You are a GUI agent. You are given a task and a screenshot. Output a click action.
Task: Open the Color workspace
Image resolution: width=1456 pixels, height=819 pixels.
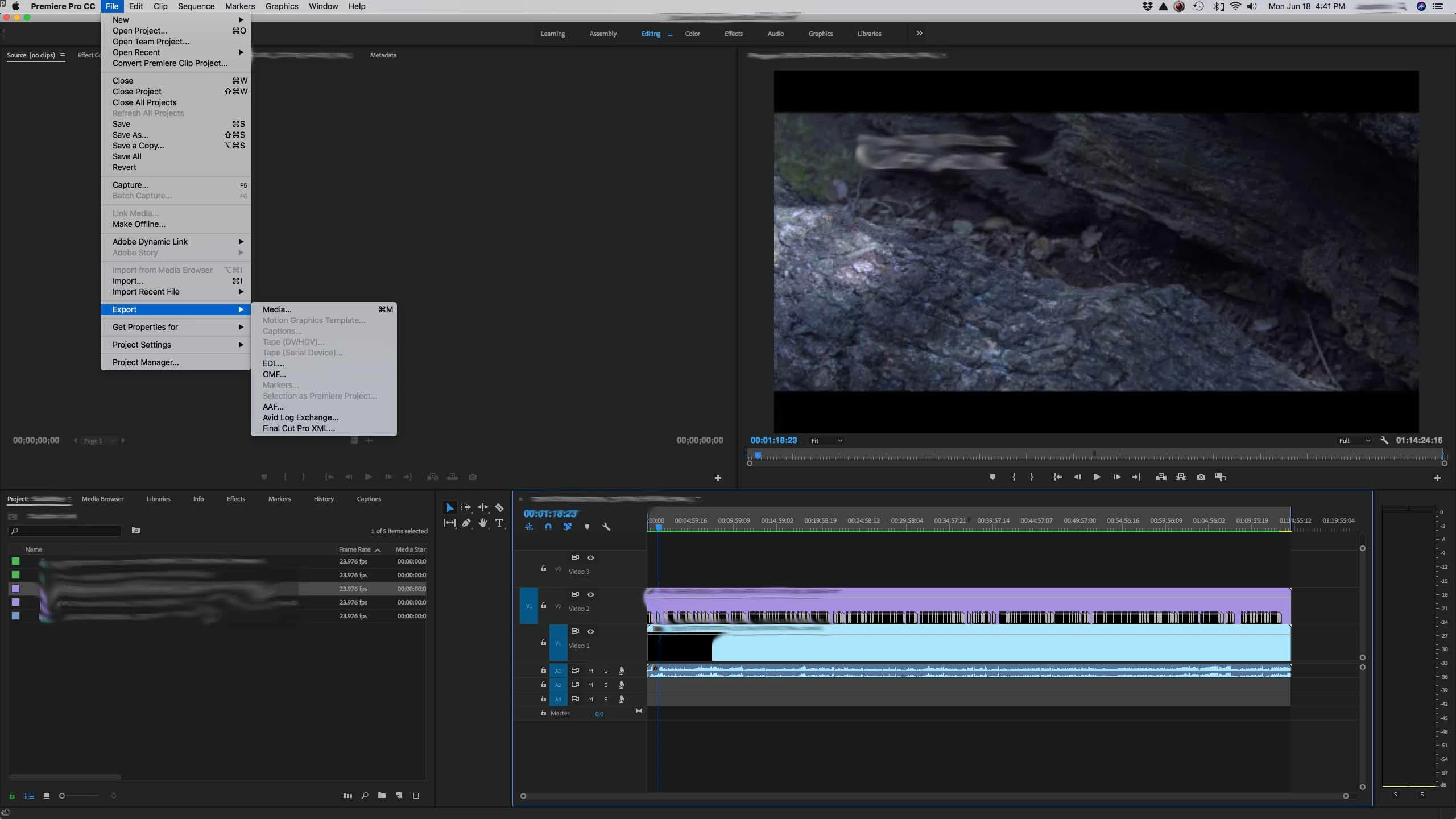(692, 34)
